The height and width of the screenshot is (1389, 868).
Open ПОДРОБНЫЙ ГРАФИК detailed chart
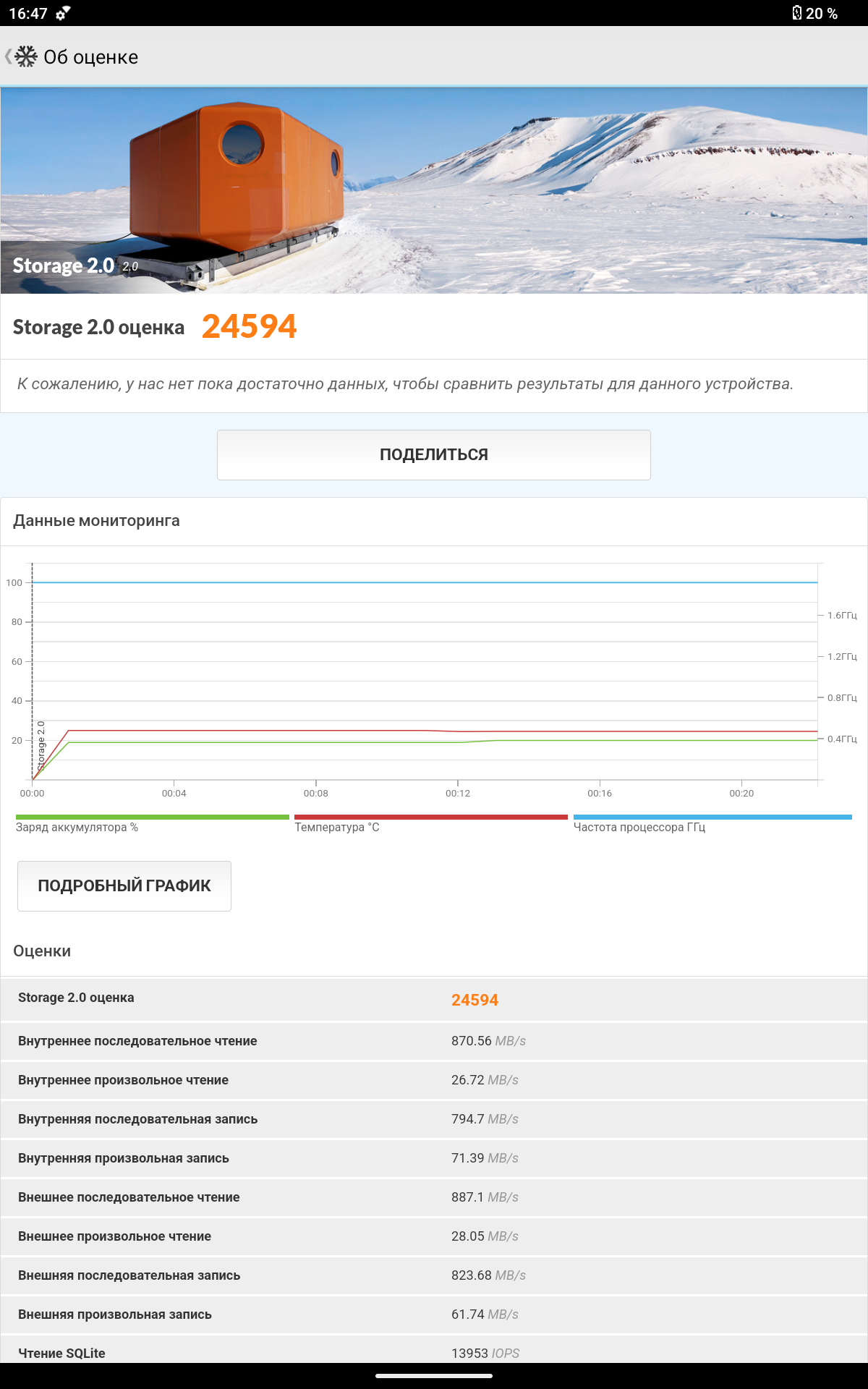click(x=124, y=885)
